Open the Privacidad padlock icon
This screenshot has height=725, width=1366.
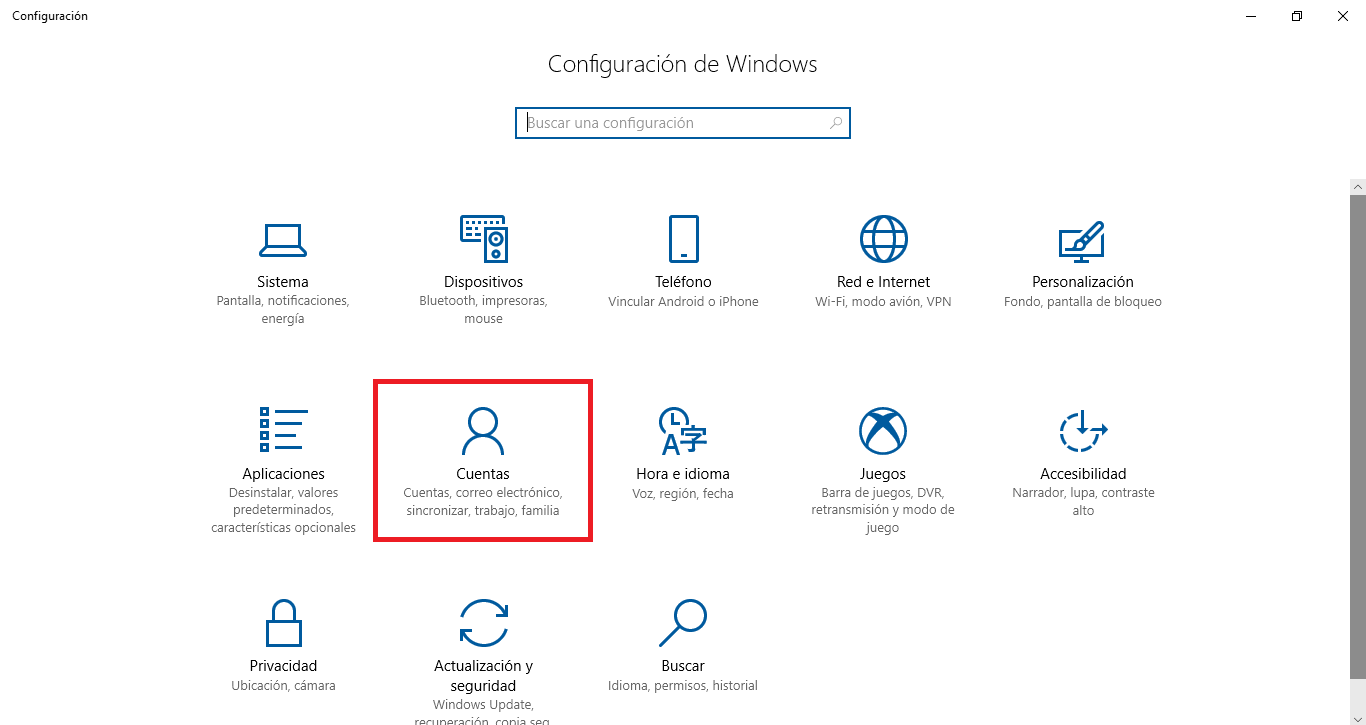(283, 622)
